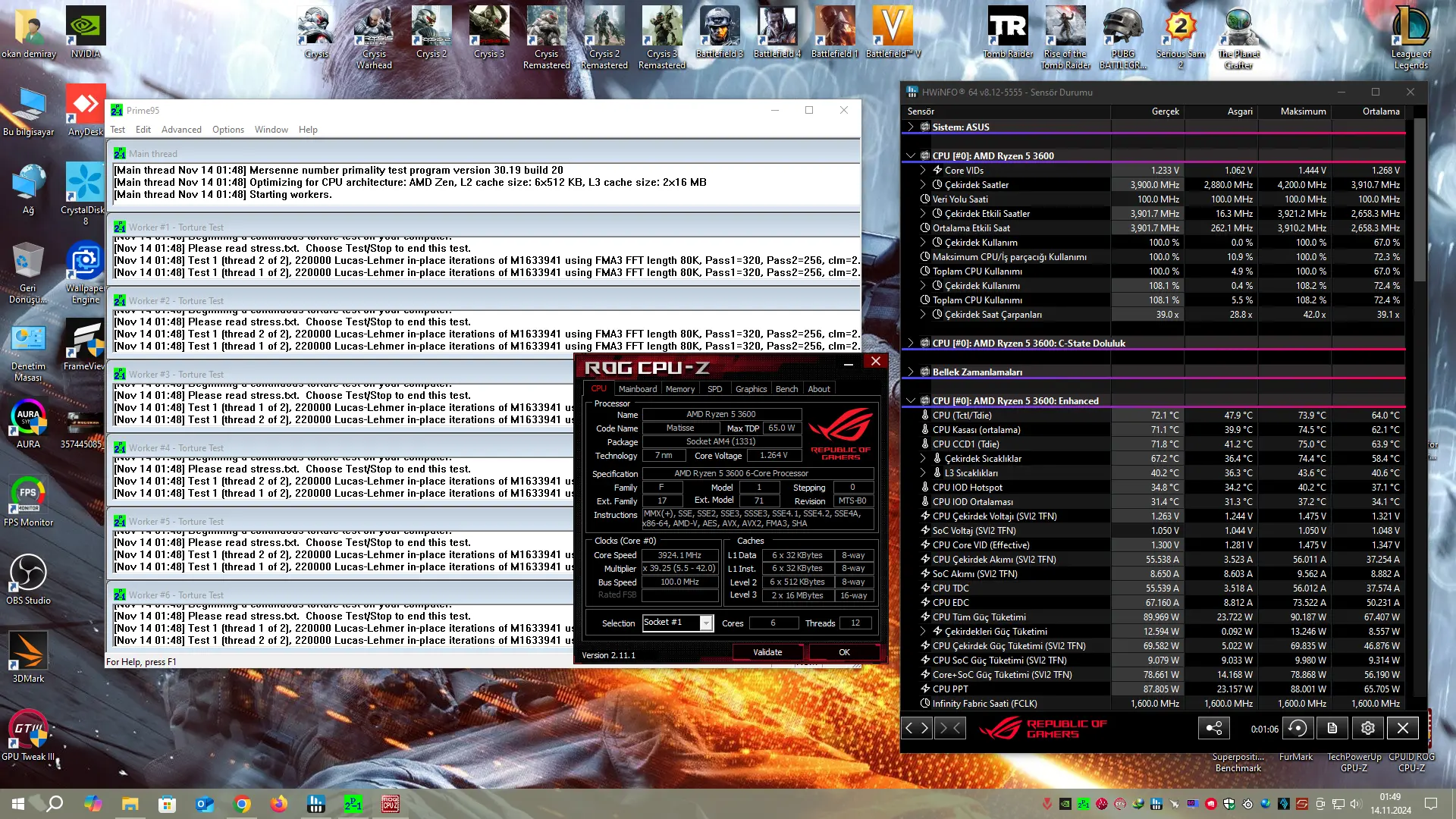
Task: Select the CPU (Tctl/Tdie) sensor row
Action: 1153,415
